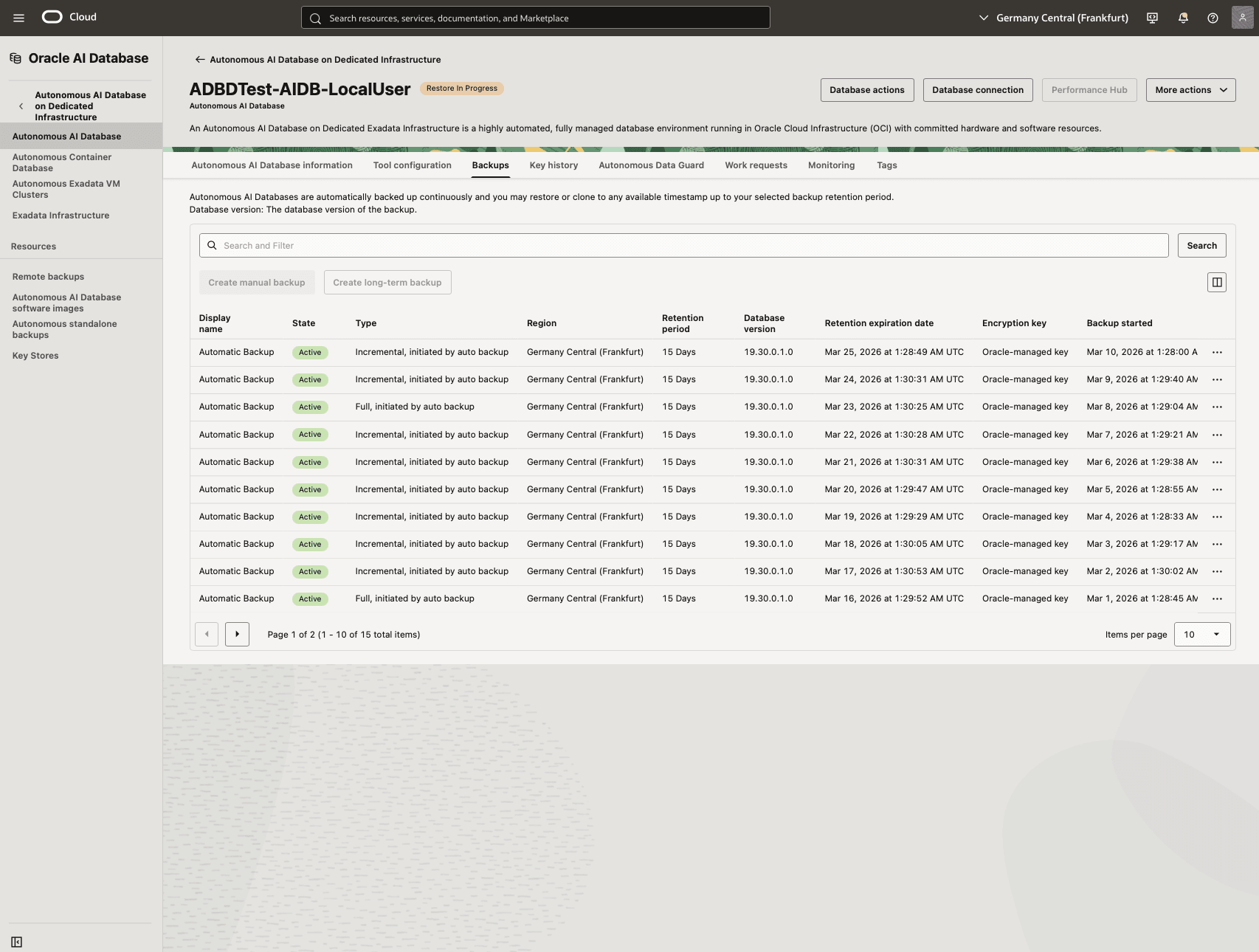Open the help question mark icon
Image resolution: width=1259 pixels, height=952 pixels.
tap(1213, 18)
